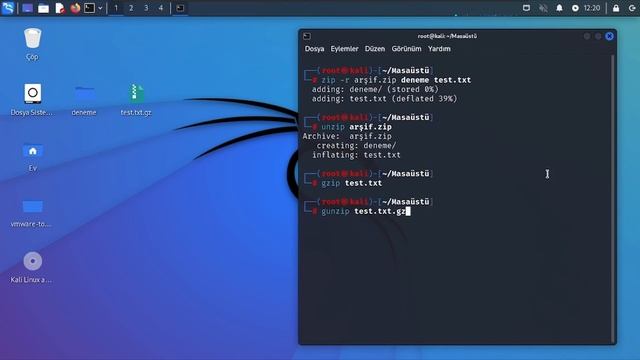Screen dimensions: 640x360
Task: Minimize the terminal window
Action: point(587,36)
